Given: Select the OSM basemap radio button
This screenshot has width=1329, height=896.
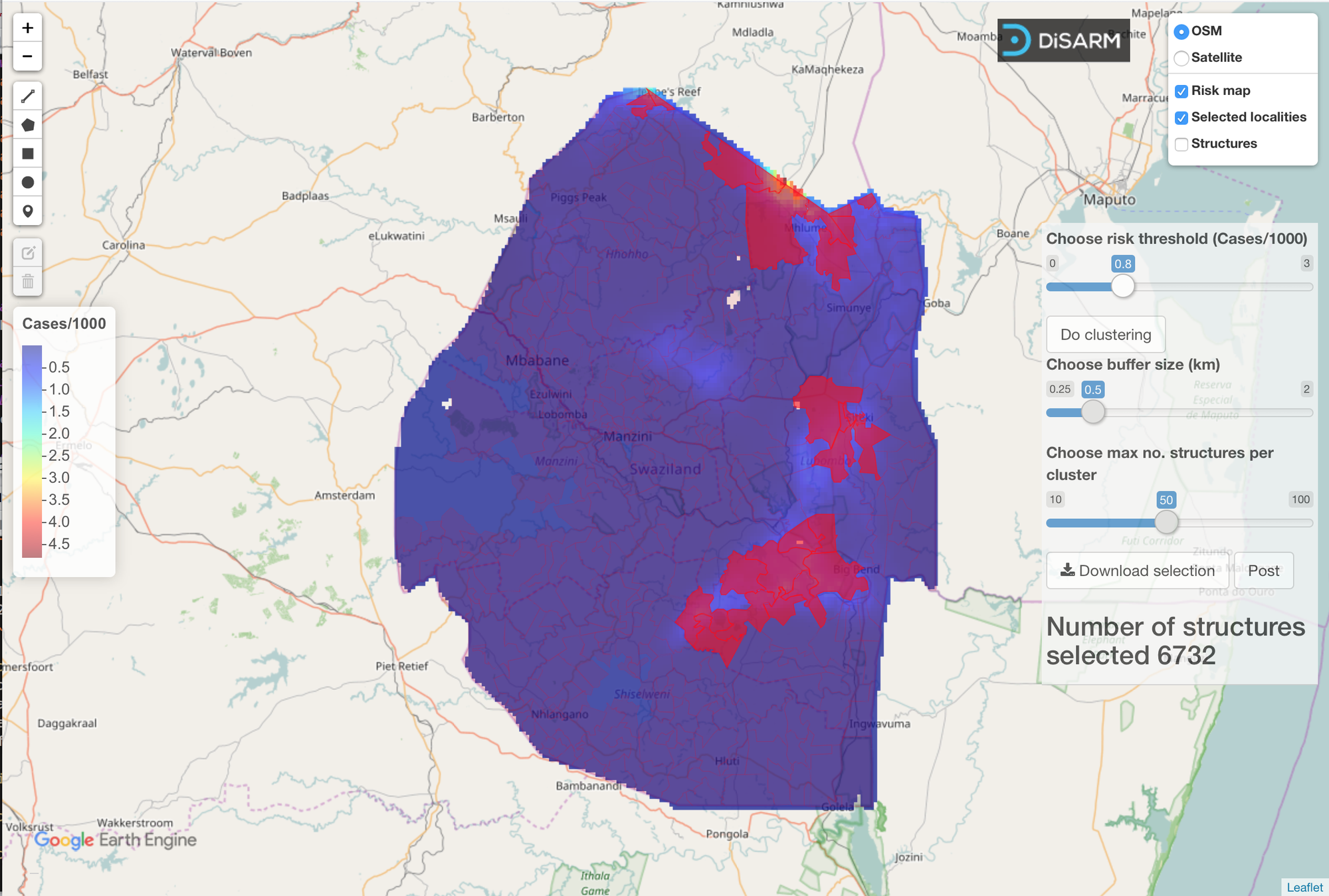Looking at the screenshot, I should [x=1181, y=31].
